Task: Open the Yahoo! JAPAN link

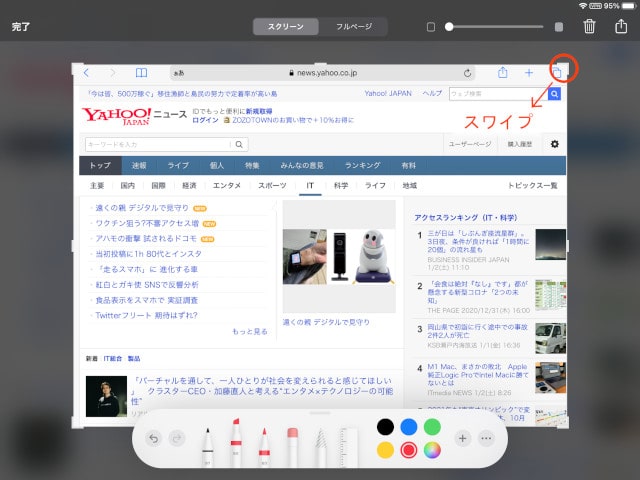Action: tap(388, 93)
